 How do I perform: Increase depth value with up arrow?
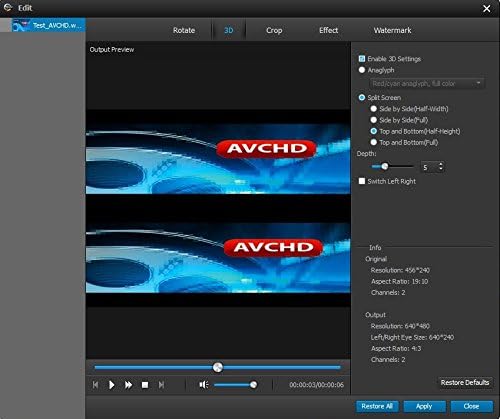coord(441,164)
